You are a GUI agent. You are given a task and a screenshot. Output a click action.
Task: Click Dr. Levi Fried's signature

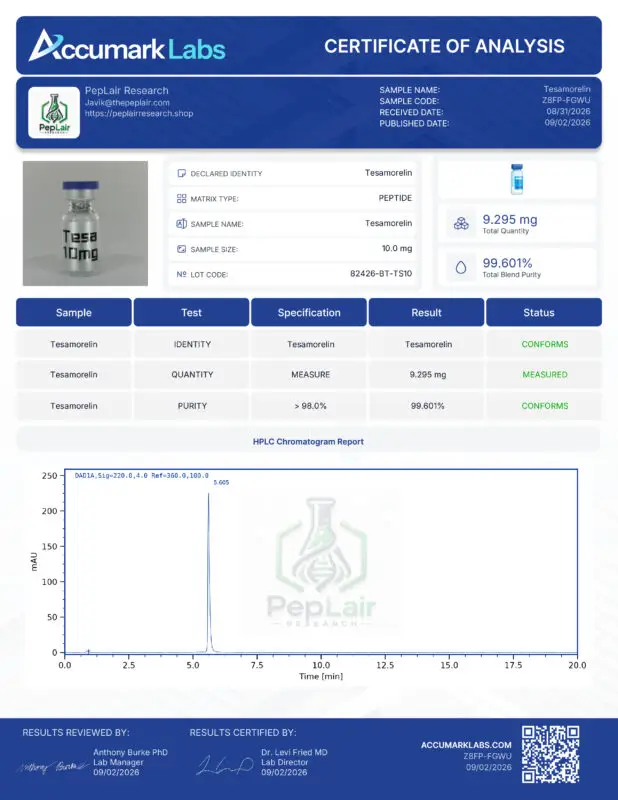point(225,765)
